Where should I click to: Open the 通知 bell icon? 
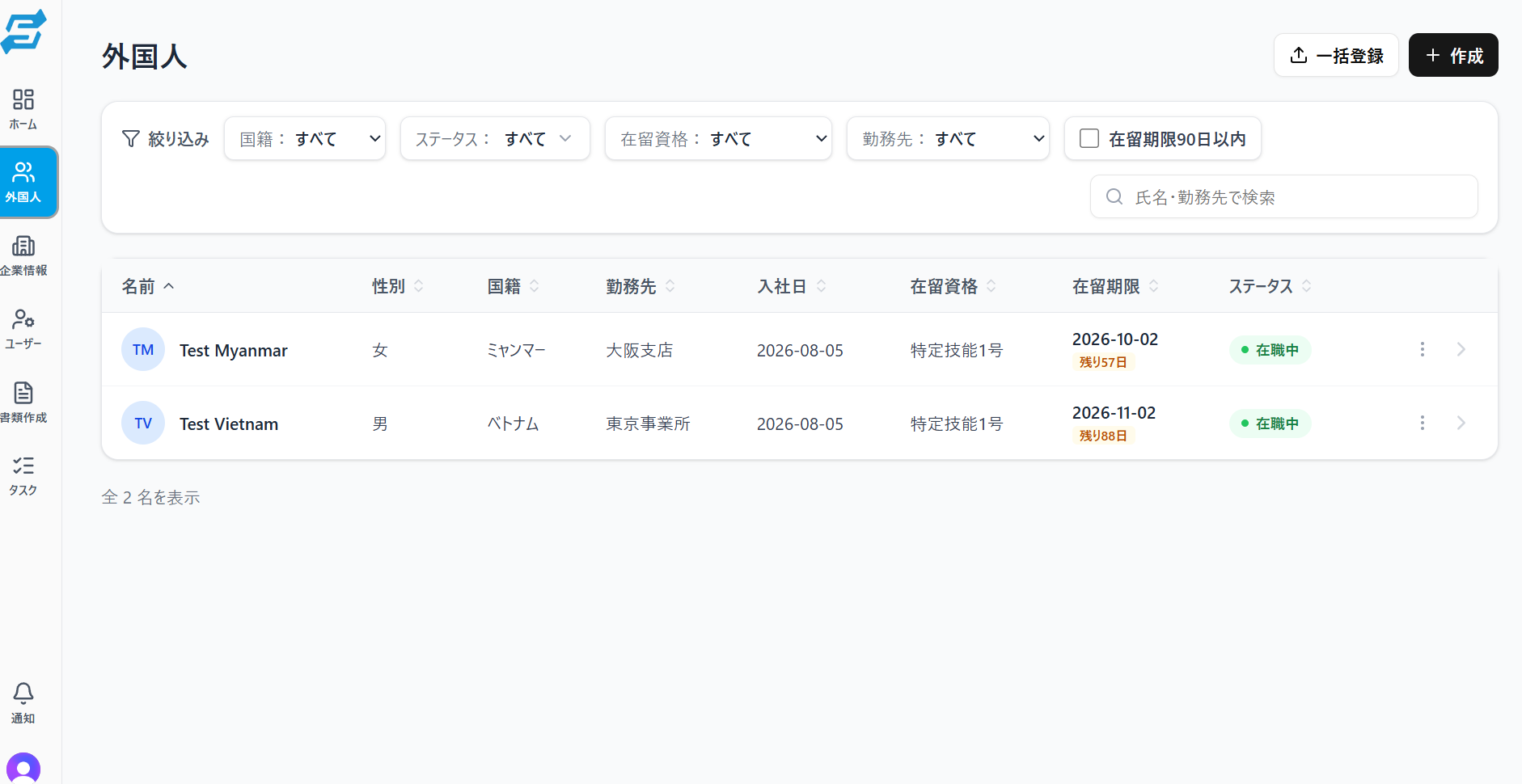(x=23, y=702)
